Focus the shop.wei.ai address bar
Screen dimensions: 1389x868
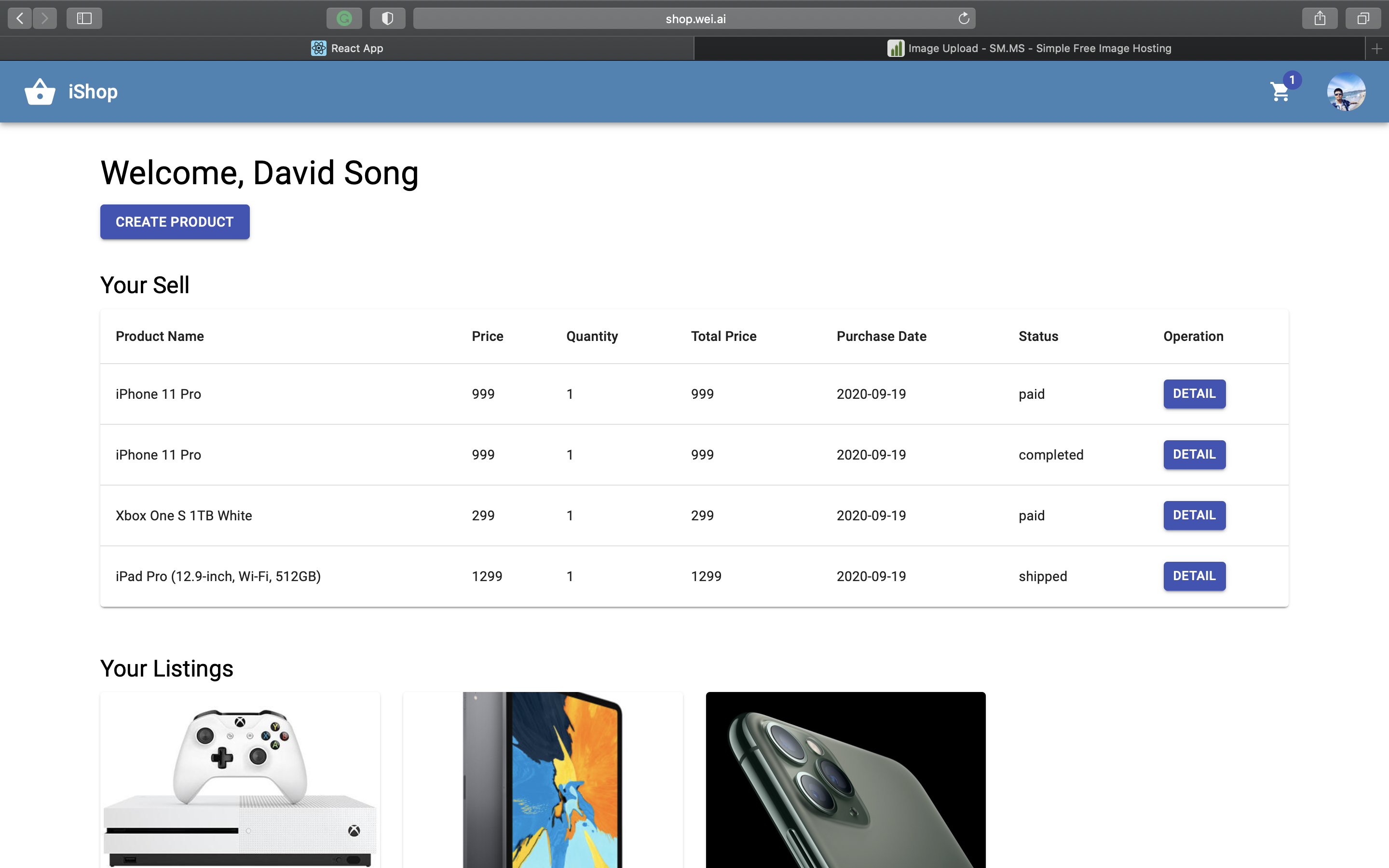coord(694,18)
